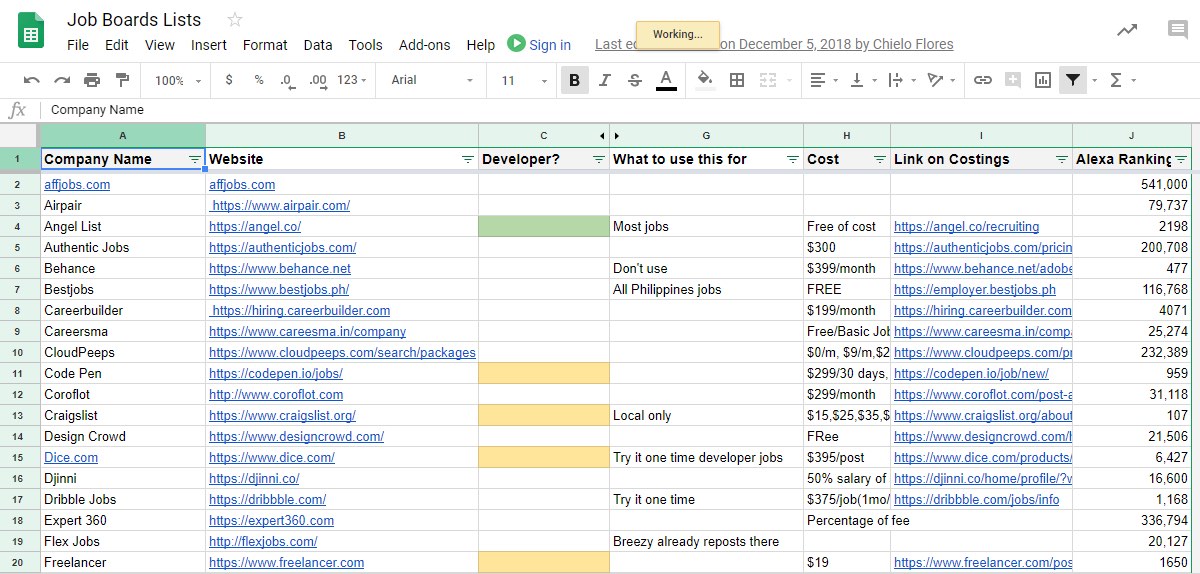Toggle italic formatting

coord(605,80)
